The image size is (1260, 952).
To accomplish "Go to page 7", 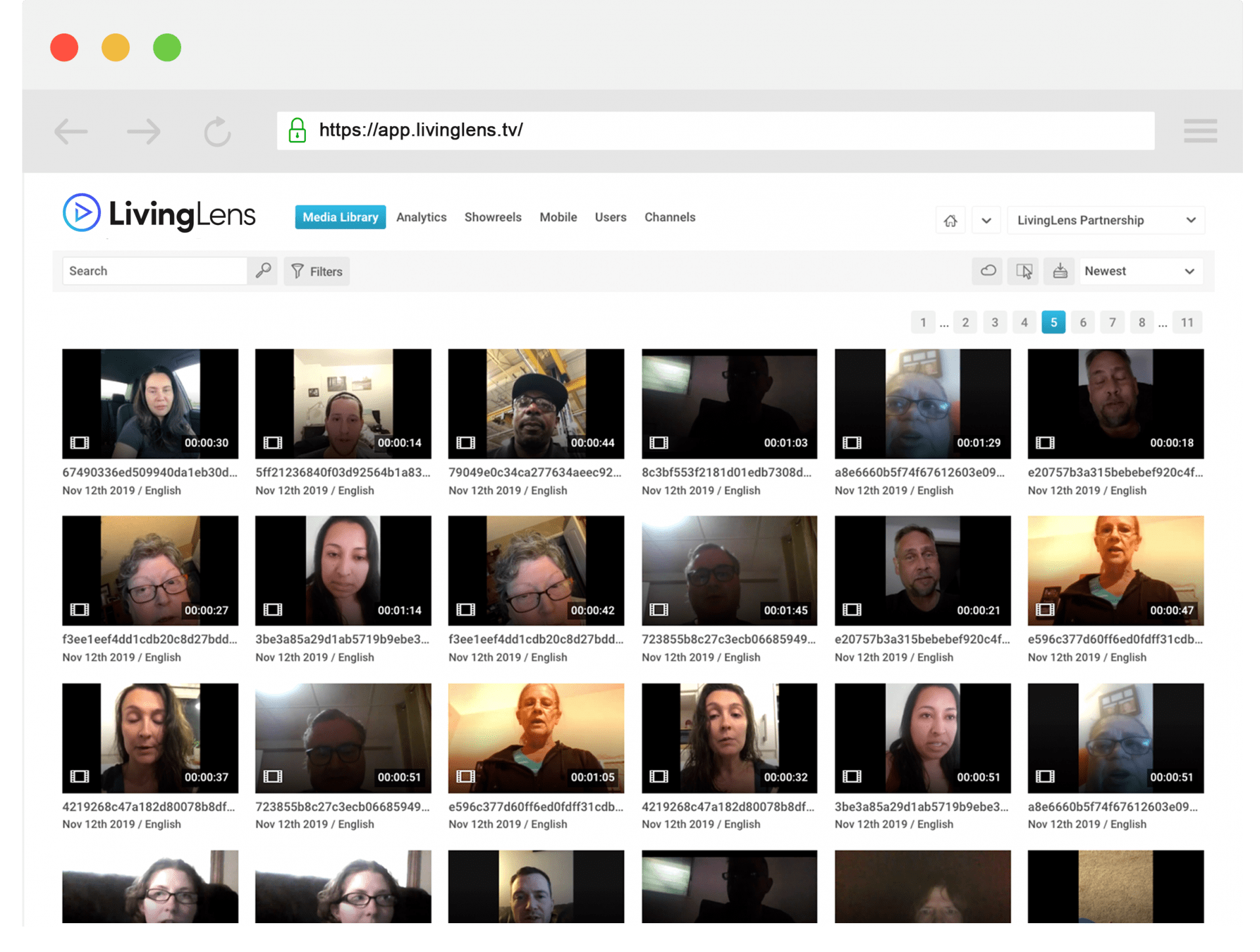I will click(x=1112, y=322).
